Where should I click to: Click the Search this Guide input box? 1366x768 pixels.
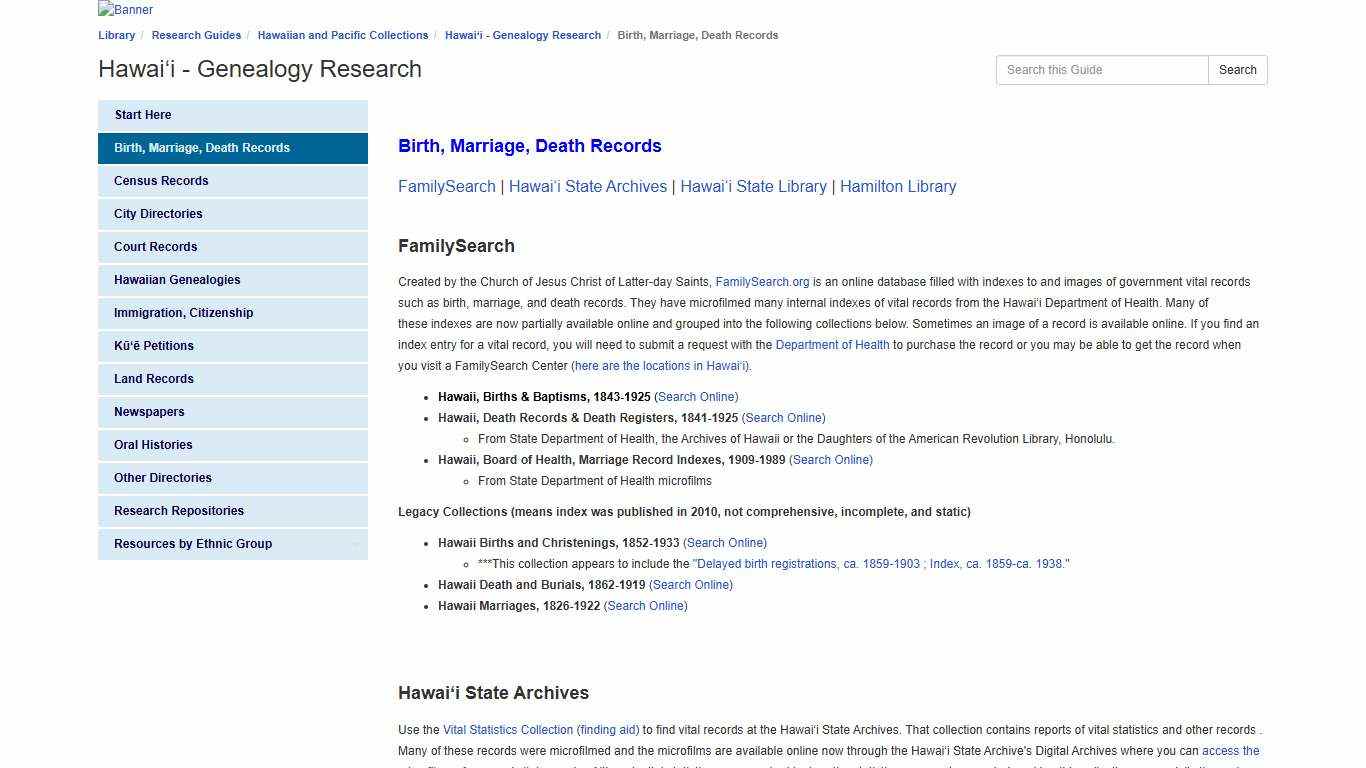[1101, 70]
